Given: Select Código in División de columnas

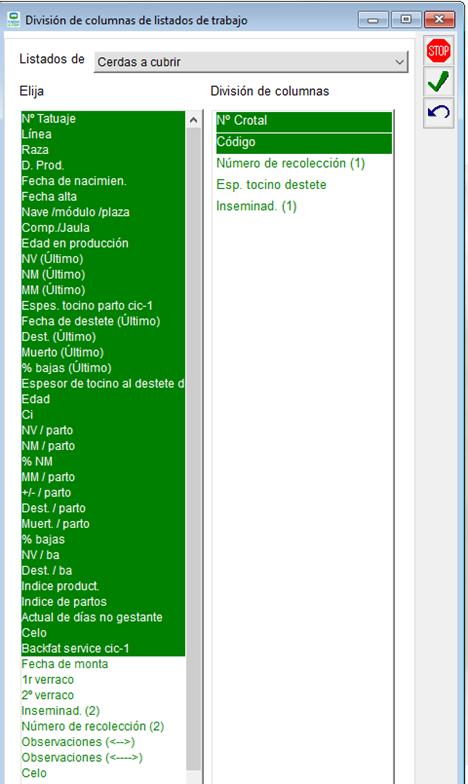Looking at the screenshot, I should point(304,142).
